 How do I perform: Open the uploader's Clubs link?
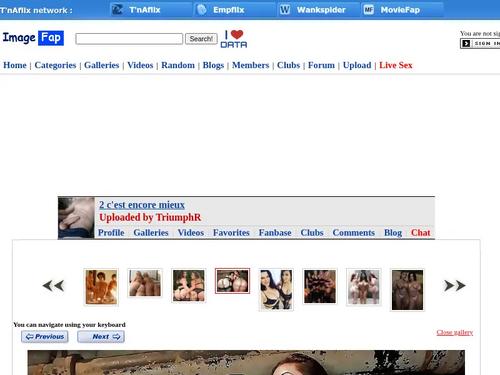[312, 233]
